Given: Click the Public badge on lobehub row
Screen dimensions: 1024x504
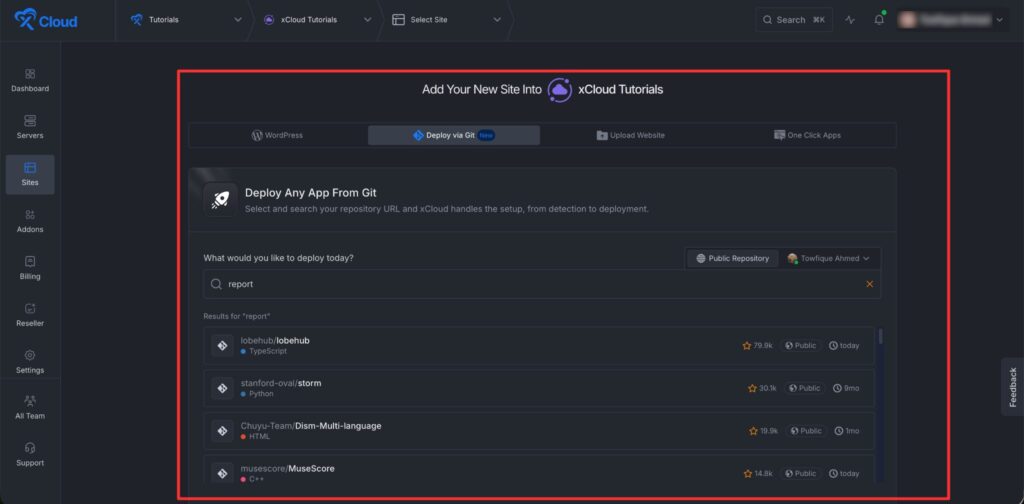Looking at the screenshot, I should click(801, 345).
